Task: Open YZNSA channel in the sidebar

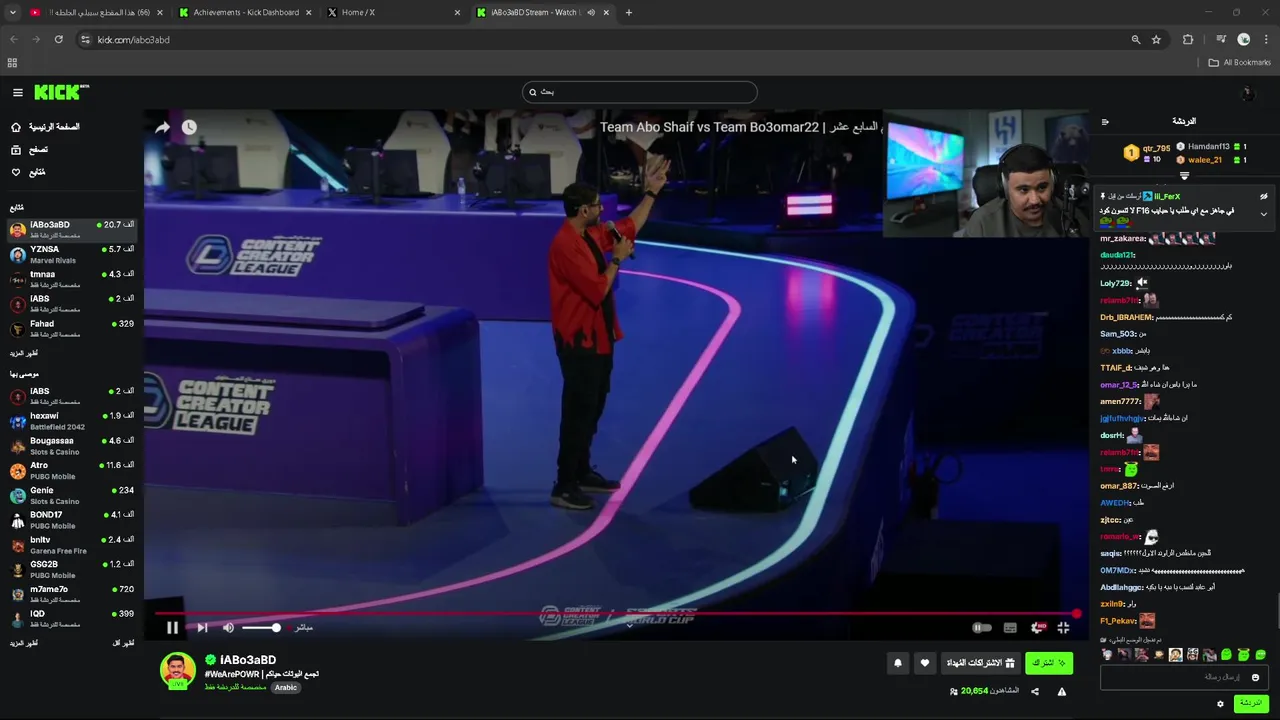Action: (x=70, y=254)
